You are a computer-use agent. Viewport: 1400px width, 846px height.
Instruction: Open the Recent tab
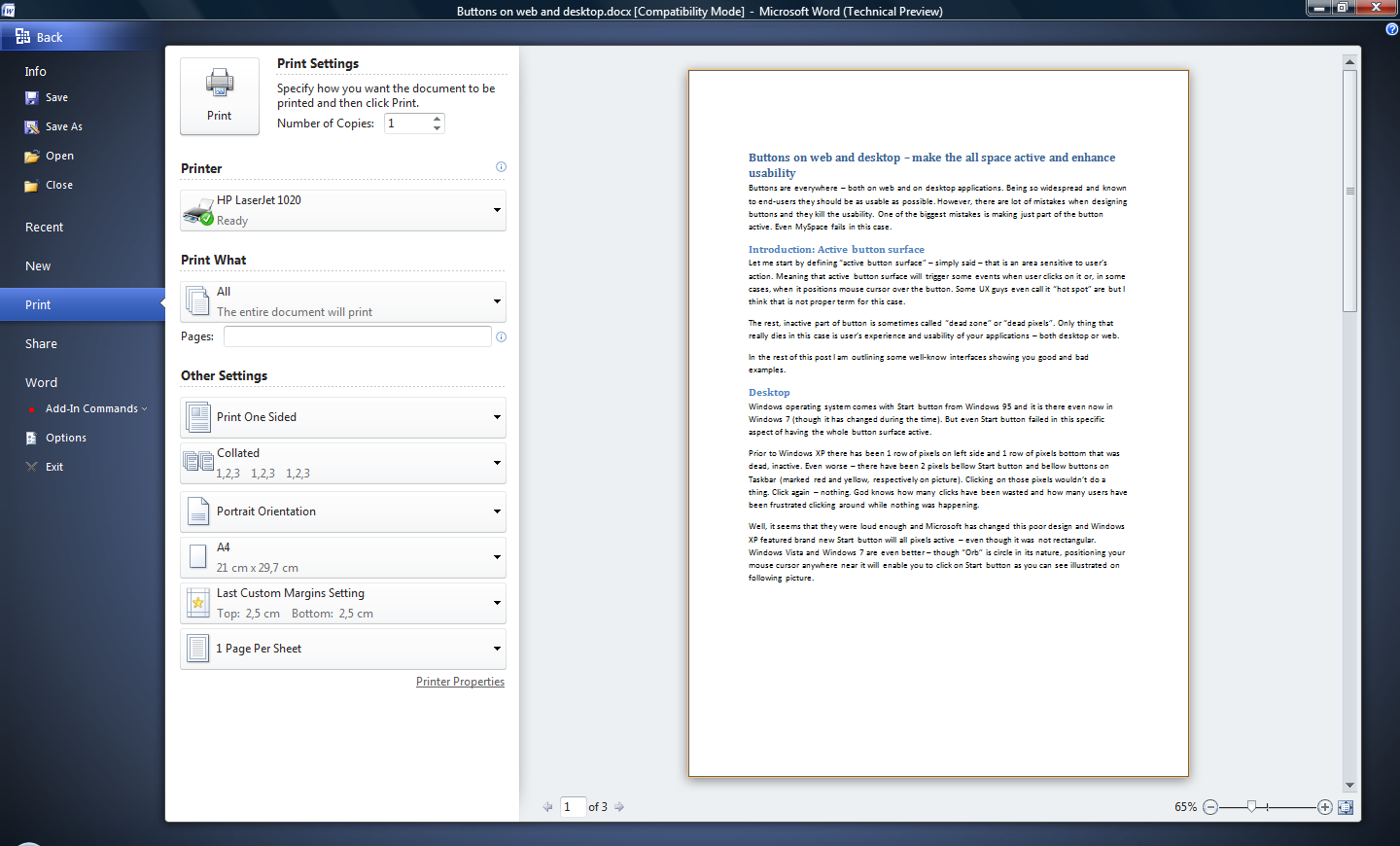(44, 227)
